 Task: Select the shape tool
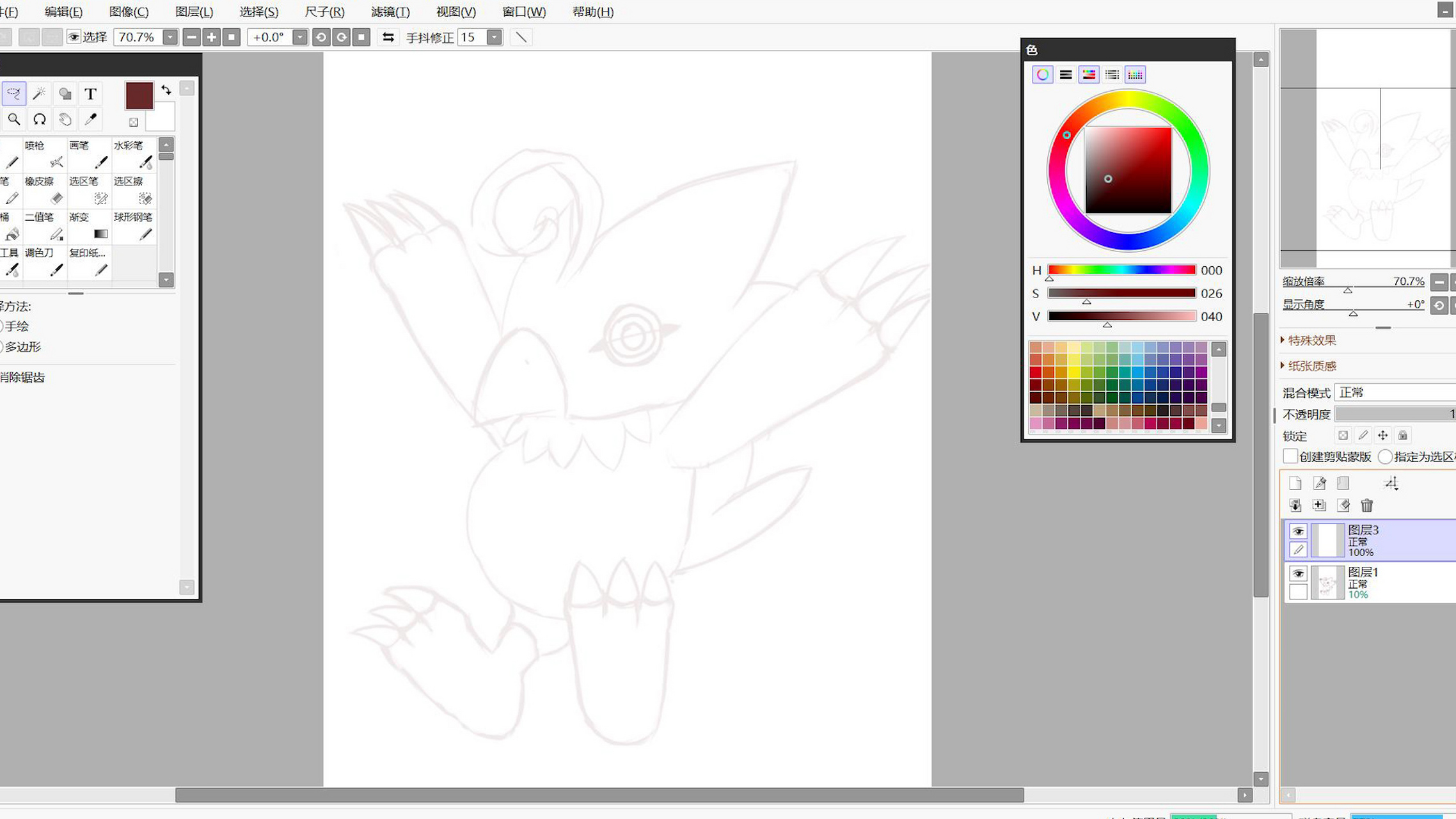pos(65,94)
